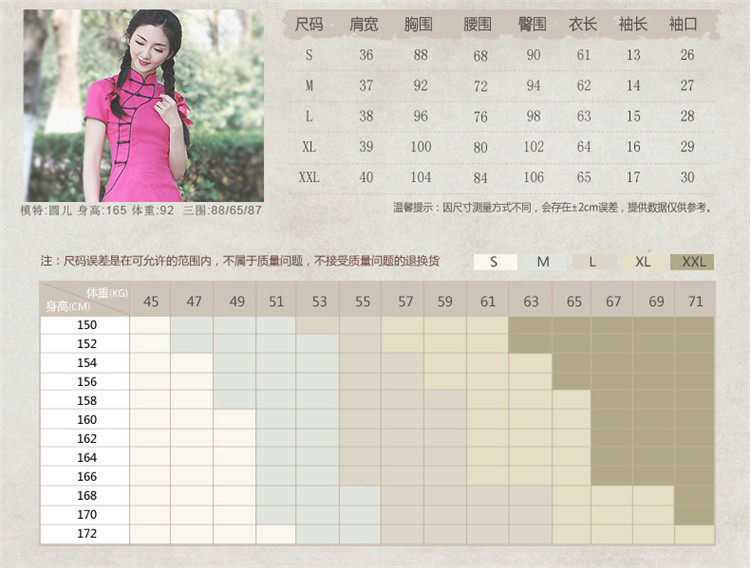Select the S color swatch in legend

(494, 262)
